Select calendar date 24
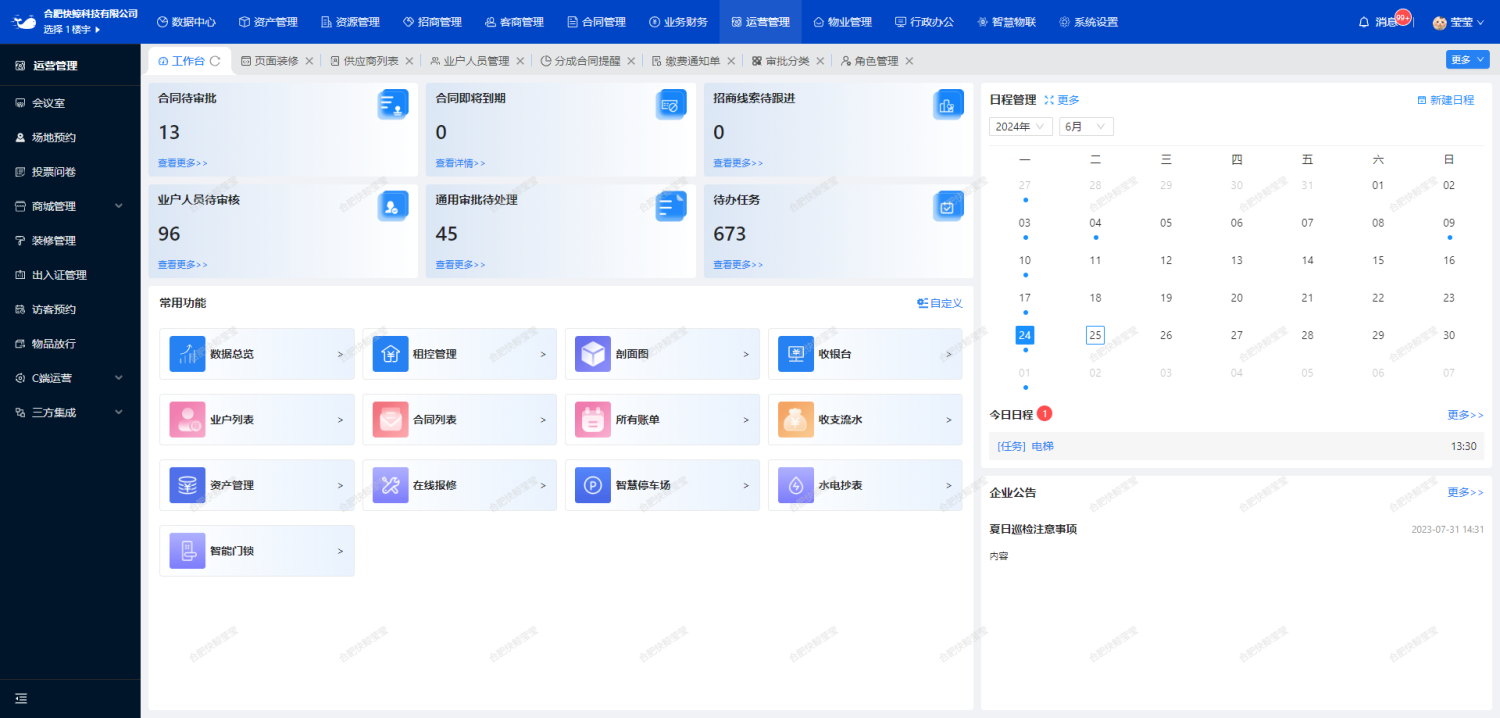 pos(1024,335)
